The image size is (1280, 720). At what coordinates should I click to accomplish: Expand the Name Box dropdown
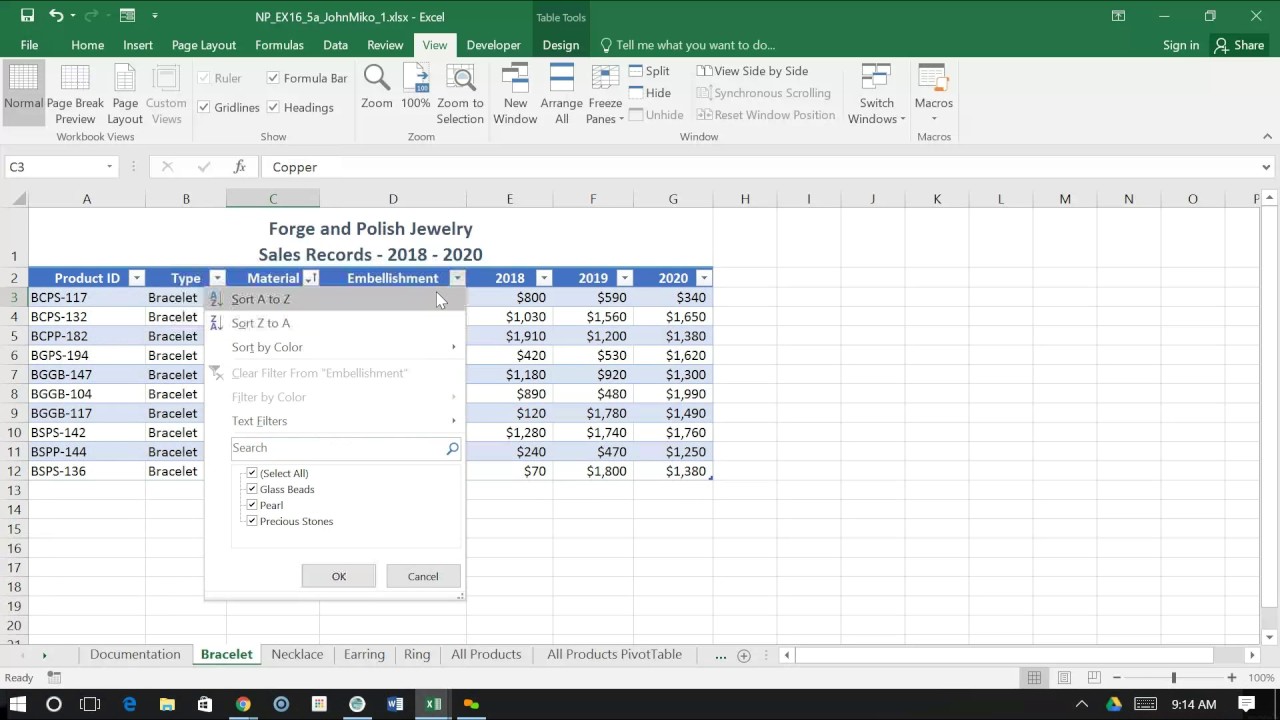tap(110, 167)
